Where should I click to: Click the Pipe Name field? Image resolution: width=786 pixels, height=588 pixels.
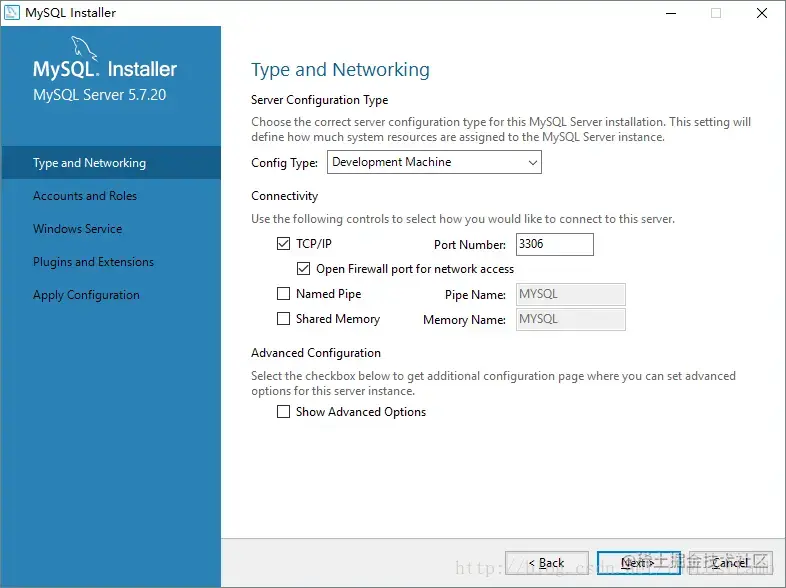point(570,294)
